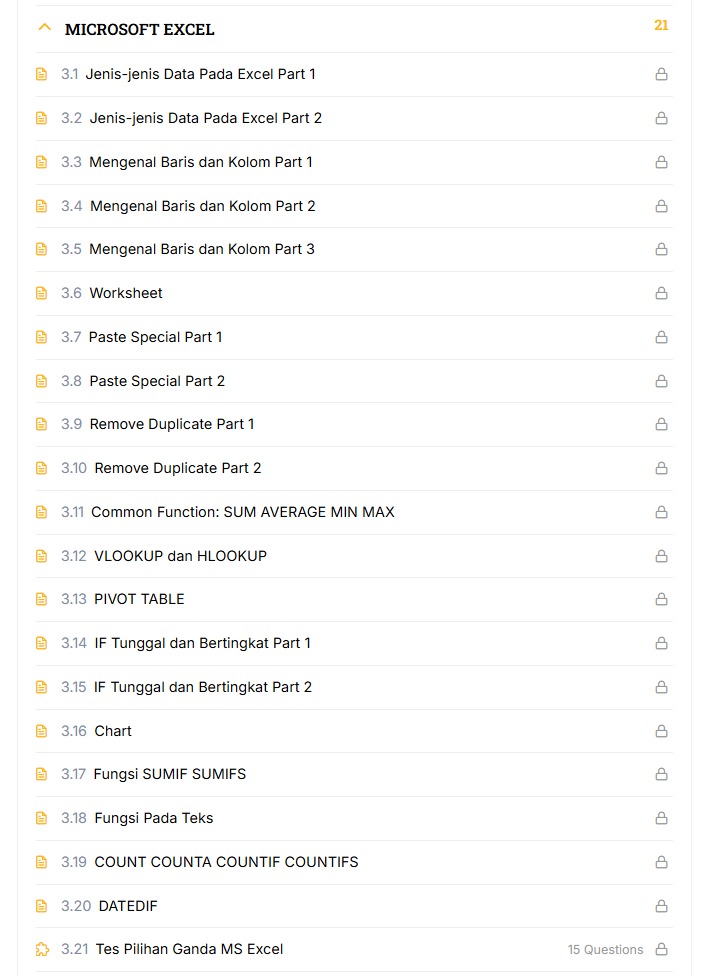Click lock icon on Tes Pilihan Ganda quiz
Image resolution: width=716 pixels, height=976 pixels.
point(661,950)
